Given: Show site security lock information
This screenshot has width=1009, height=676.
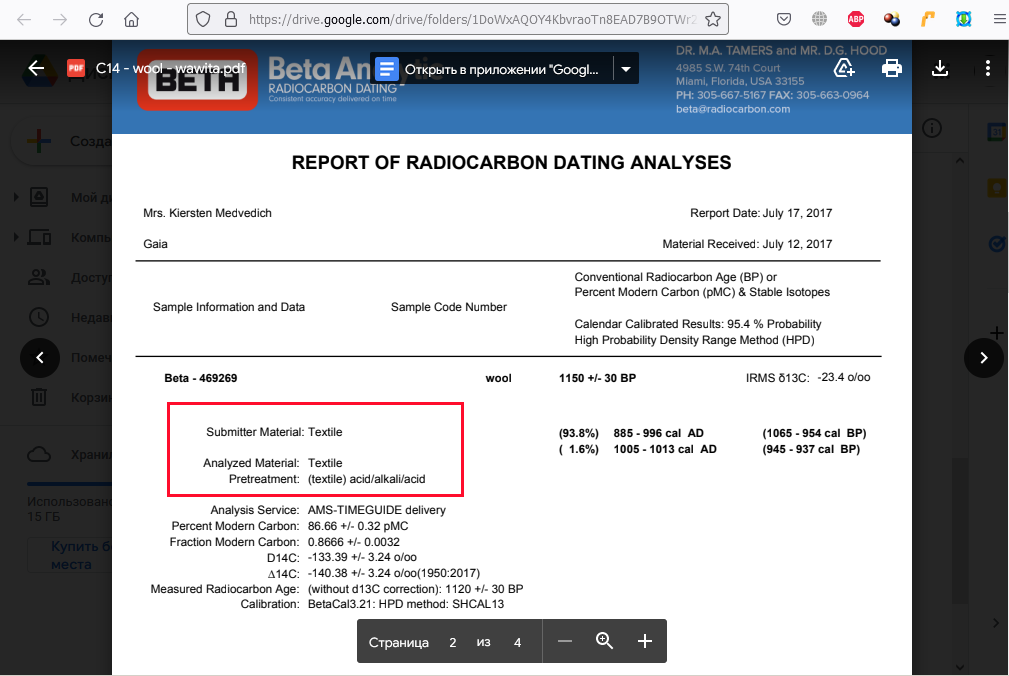Looking at the screenshot, I should pos(231,19).
